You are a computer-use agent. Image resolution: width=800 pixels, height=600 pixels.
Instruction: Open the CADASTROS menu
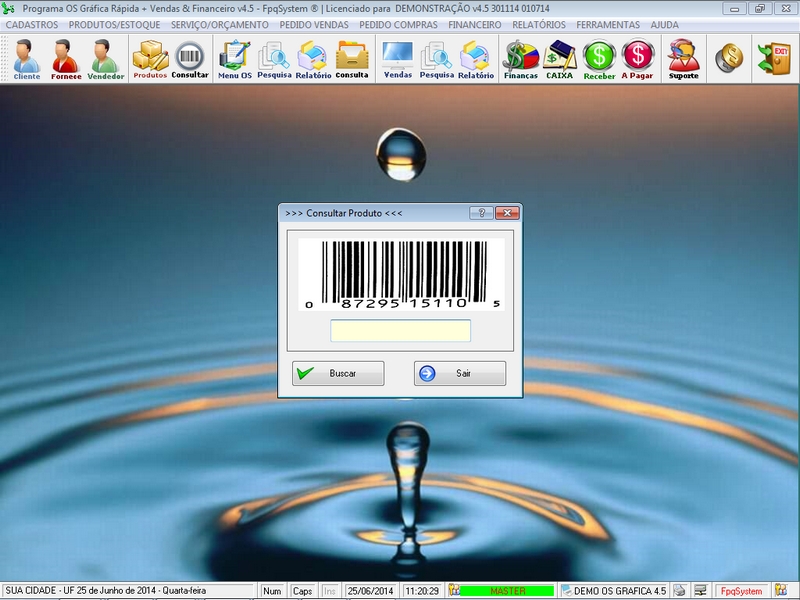pyautogui.click(x=32, y=24)
